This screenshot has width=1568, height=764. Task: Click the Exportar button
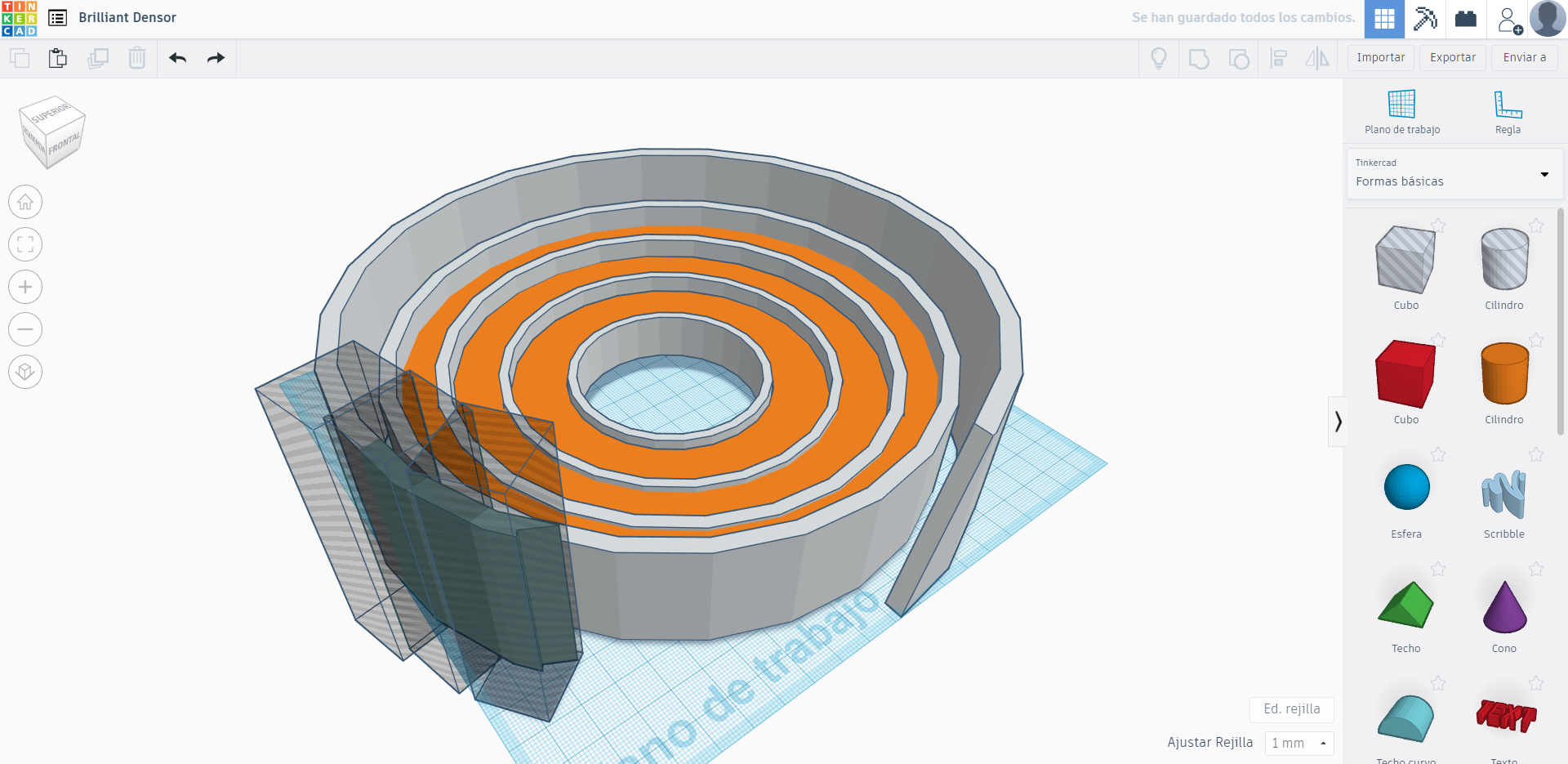tap(1453, 58)
